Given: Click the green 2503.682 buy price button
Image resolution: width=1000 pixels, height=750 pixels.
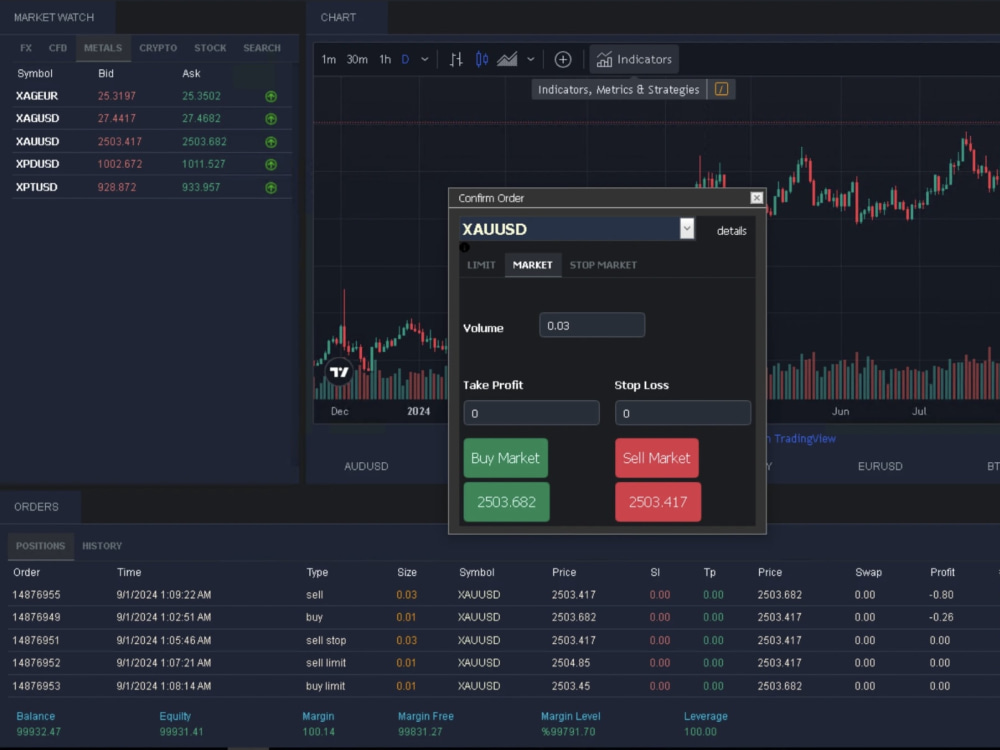Looking at the screenshot, I should pos(506,502).
